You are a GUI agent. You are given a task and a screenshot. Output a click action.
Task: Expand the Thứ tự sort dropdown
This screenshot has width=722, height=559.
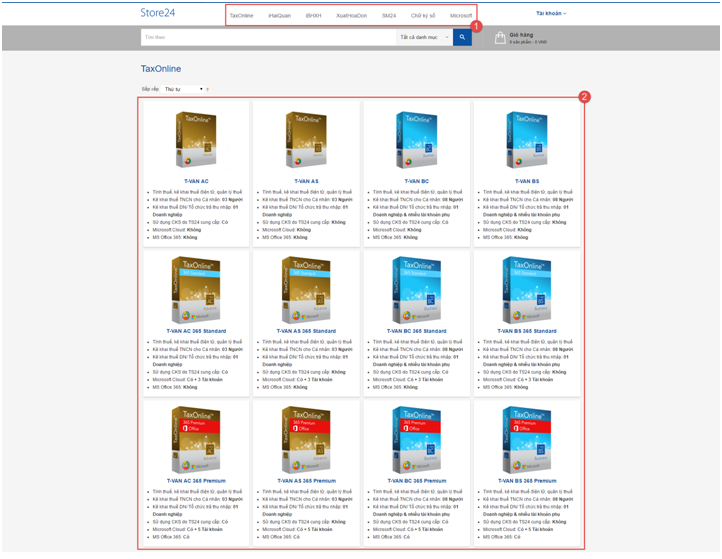[184, 89]
